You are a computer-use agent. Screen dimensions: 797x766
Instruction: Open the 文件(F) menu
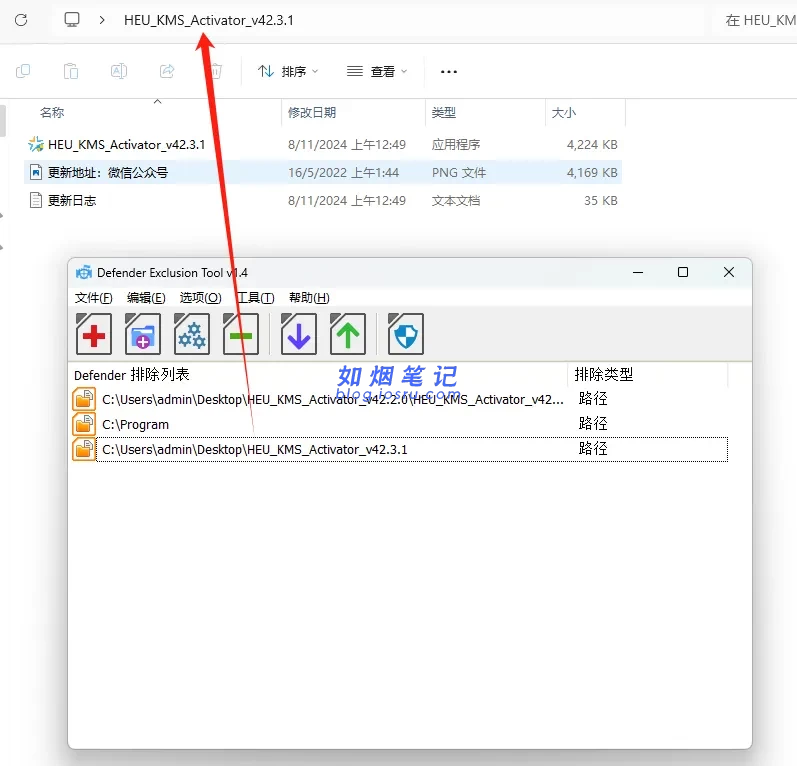(x=94, y=298)
